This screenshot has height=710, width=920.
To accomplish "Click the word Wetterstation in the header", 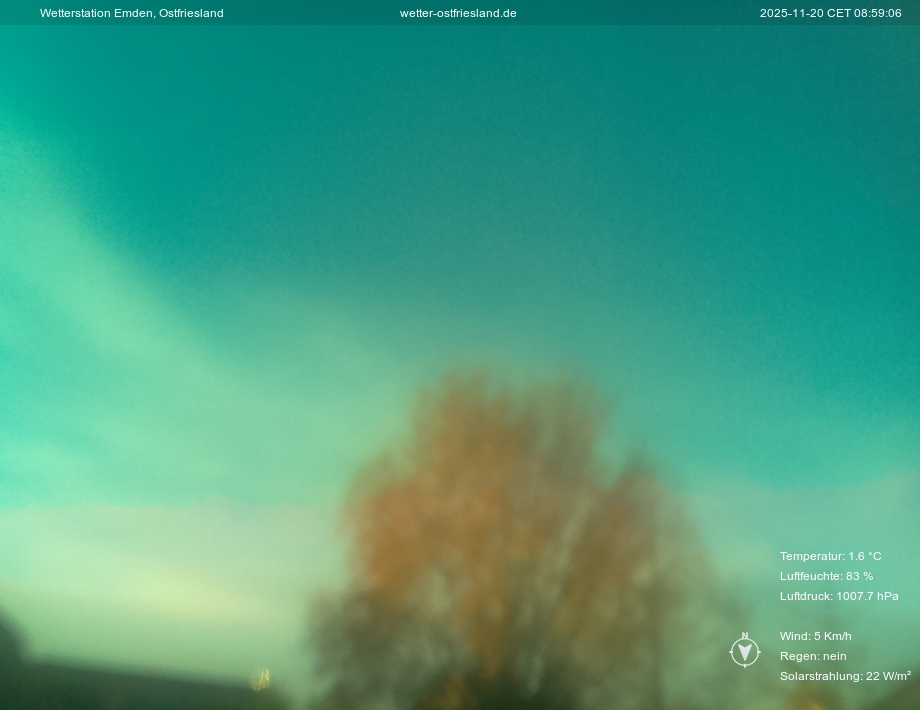I will click(x=75, y=13).
